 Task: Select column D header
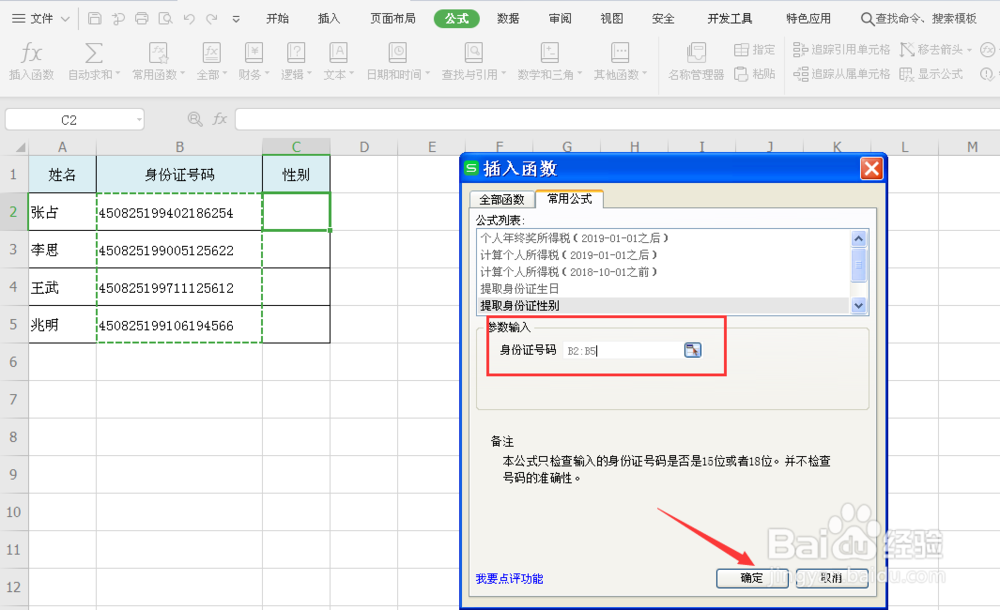point(364,147)
